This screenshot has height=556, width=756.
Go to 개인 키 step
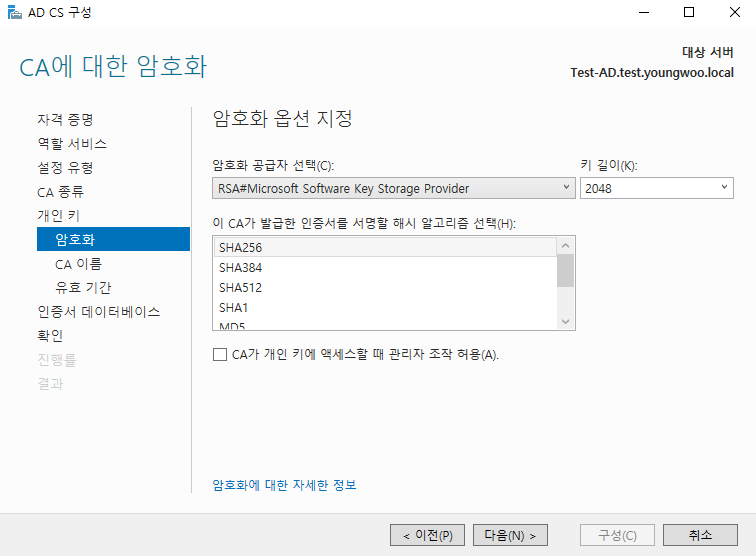(58, 216)
